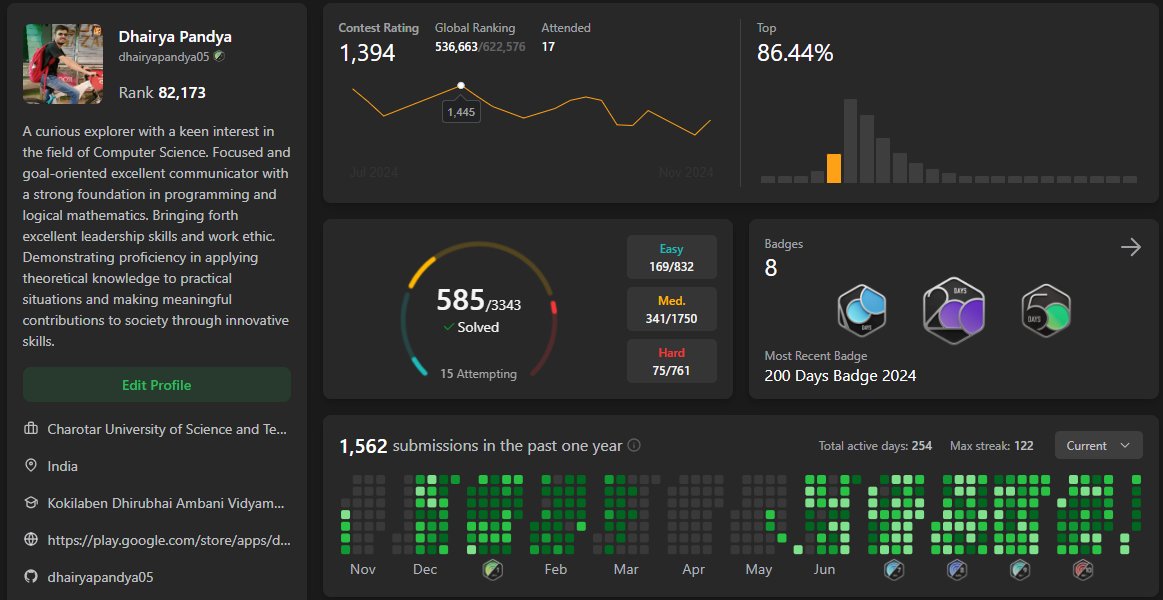
Task: Click the Charotar University of Science text
Action: [166, 429]
